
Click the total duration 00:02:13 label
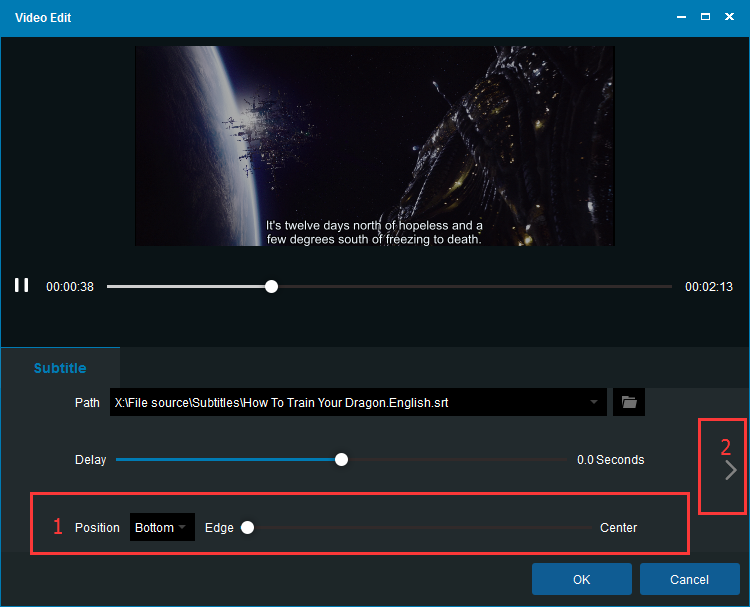click(709, 287)
